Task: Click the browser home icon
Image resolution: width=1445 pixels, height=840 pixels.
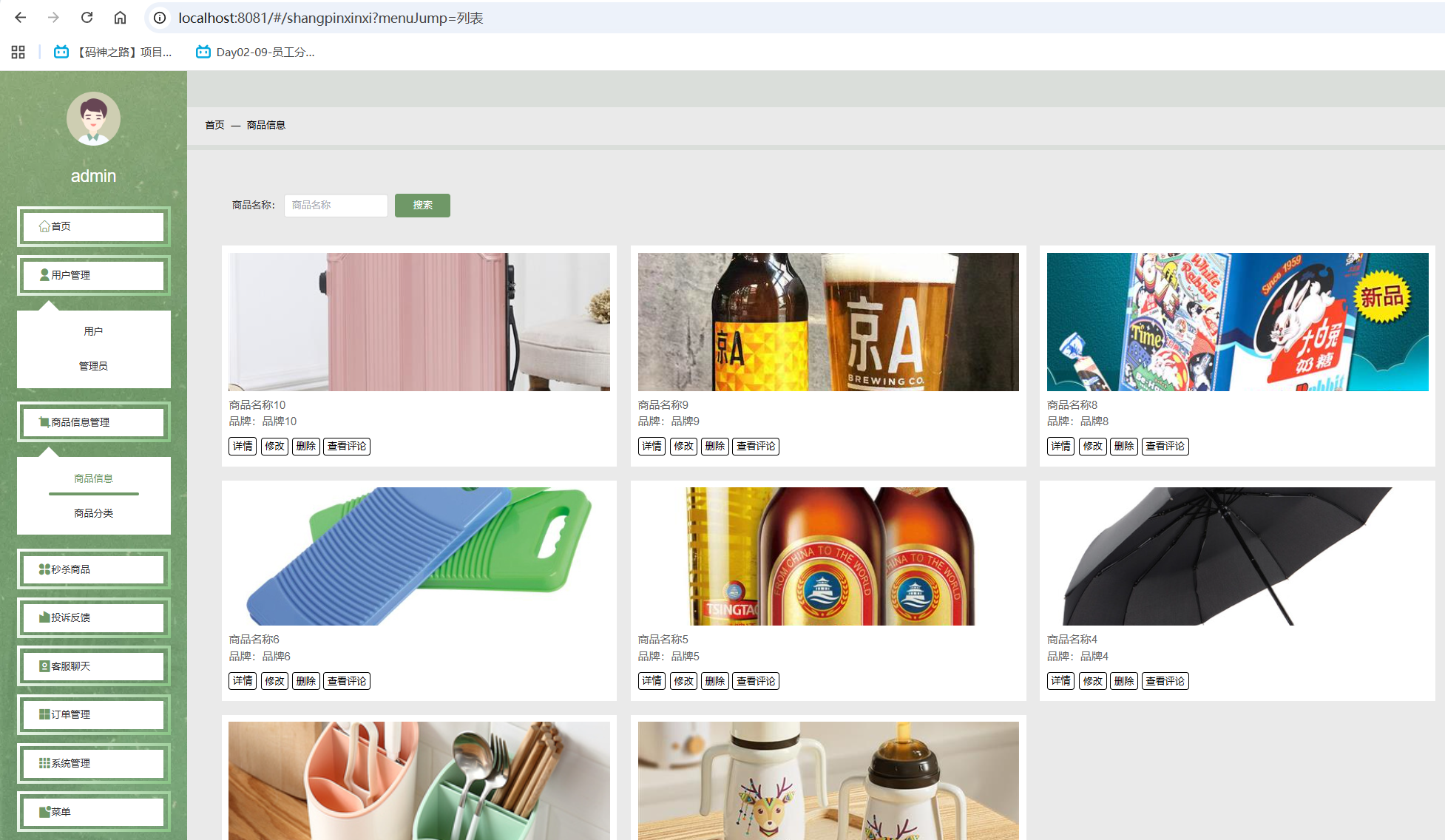Action: (x=120, y=18)
